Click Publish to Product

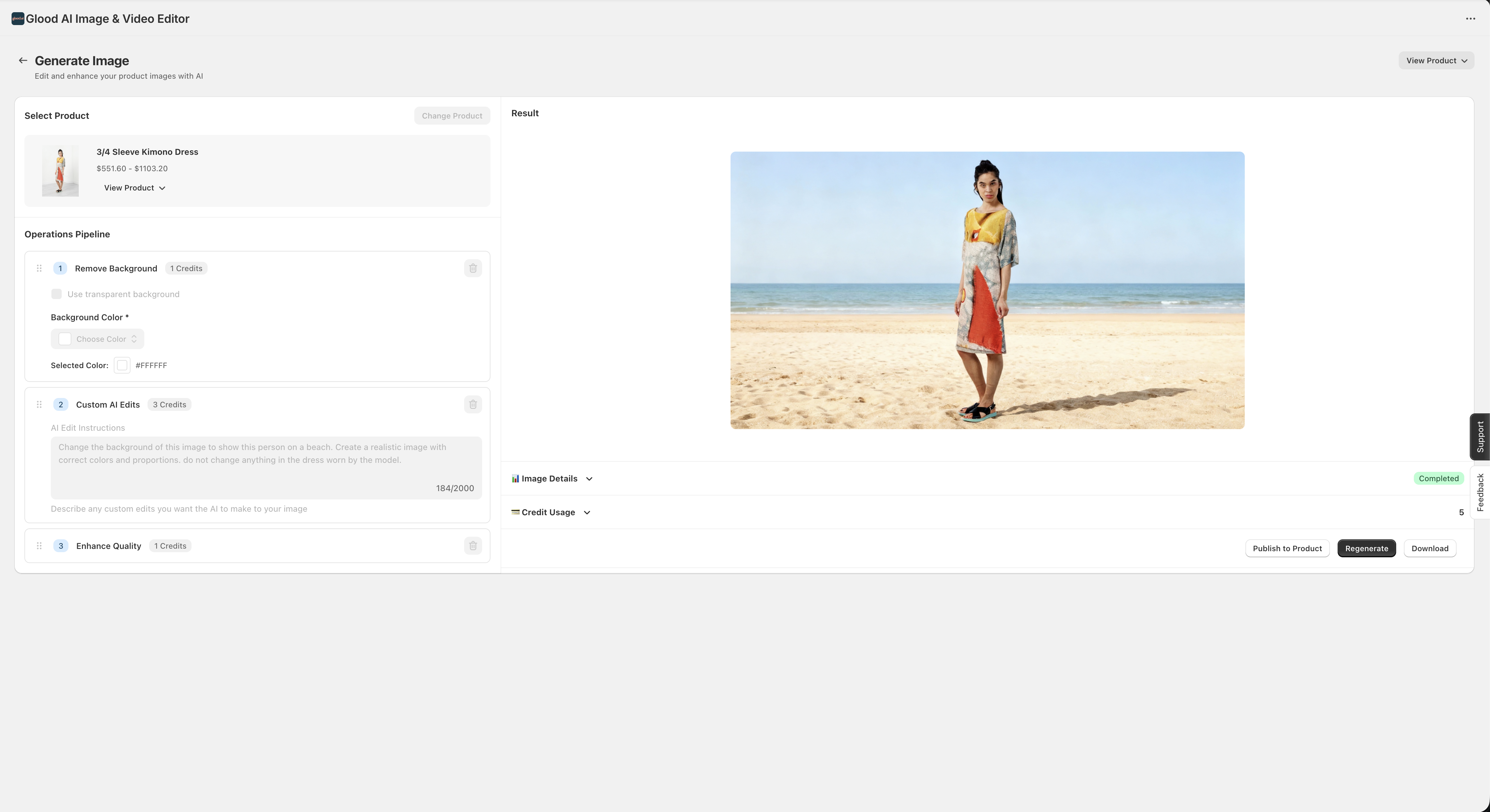(x=1287, y=548)
